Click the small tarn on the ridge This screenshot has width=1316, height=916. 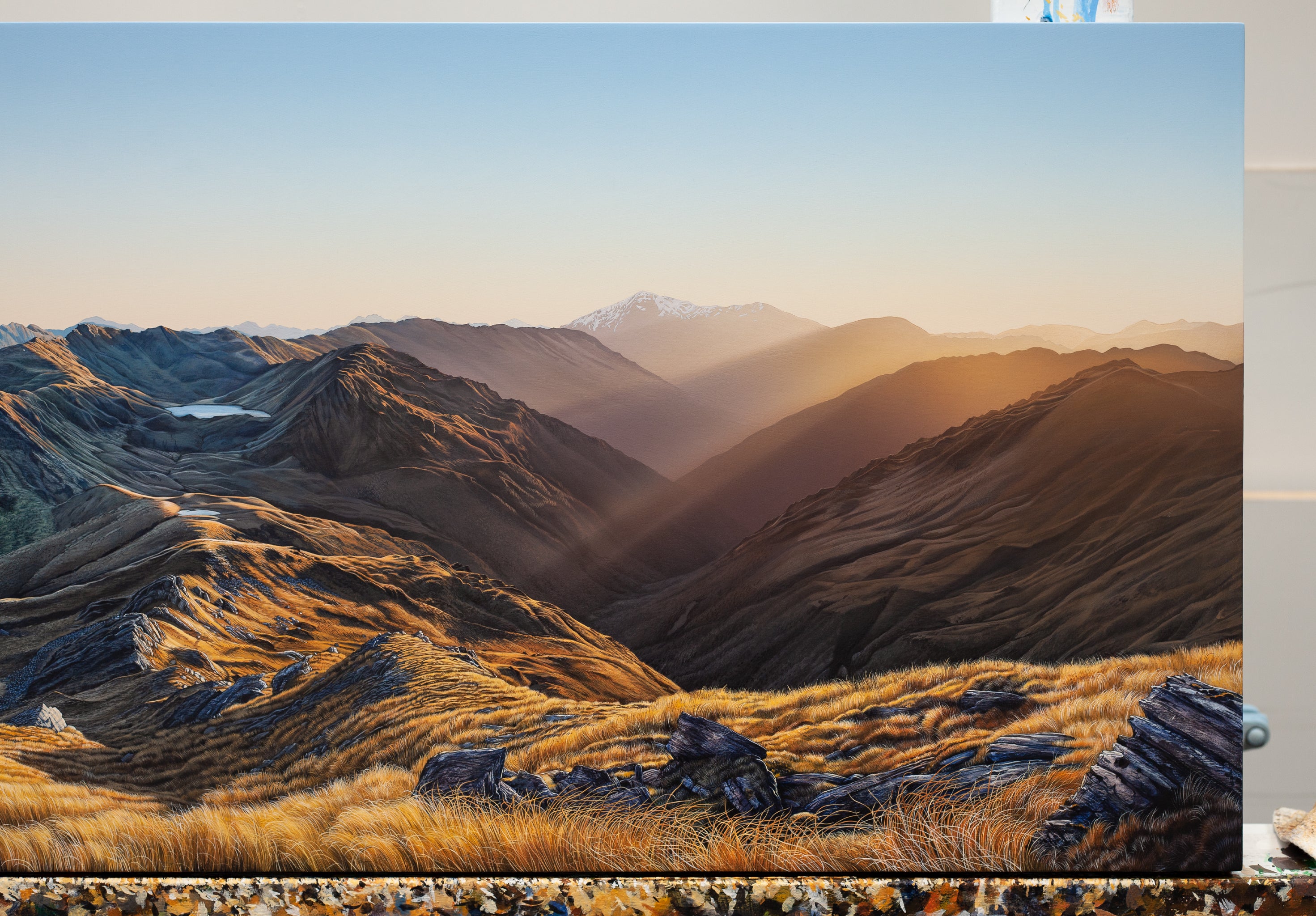(x=198, y=513)
